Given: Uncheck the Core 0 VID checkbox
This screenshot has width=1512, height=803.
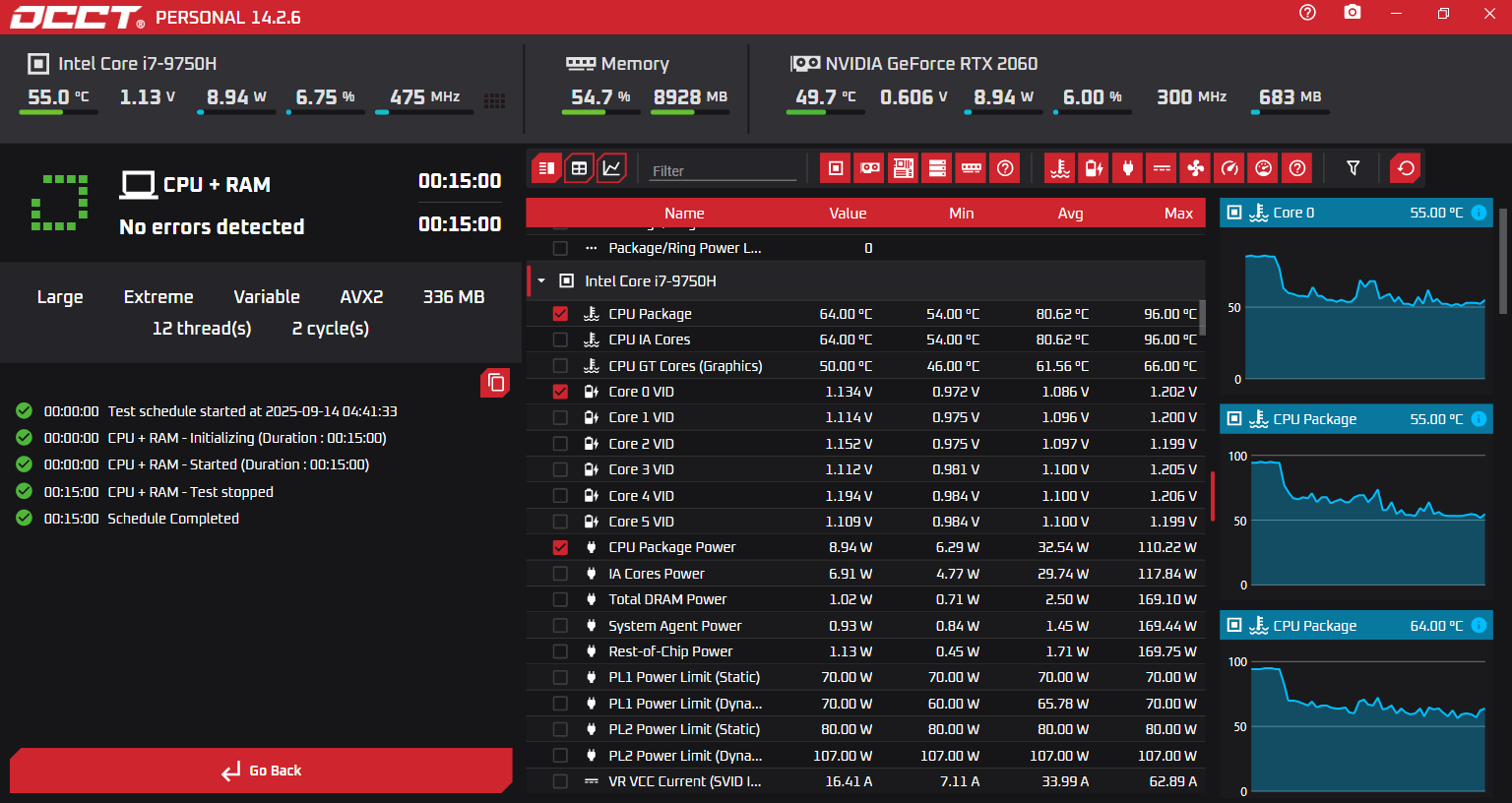Looking at the screenshot, I should coord(560,392).
